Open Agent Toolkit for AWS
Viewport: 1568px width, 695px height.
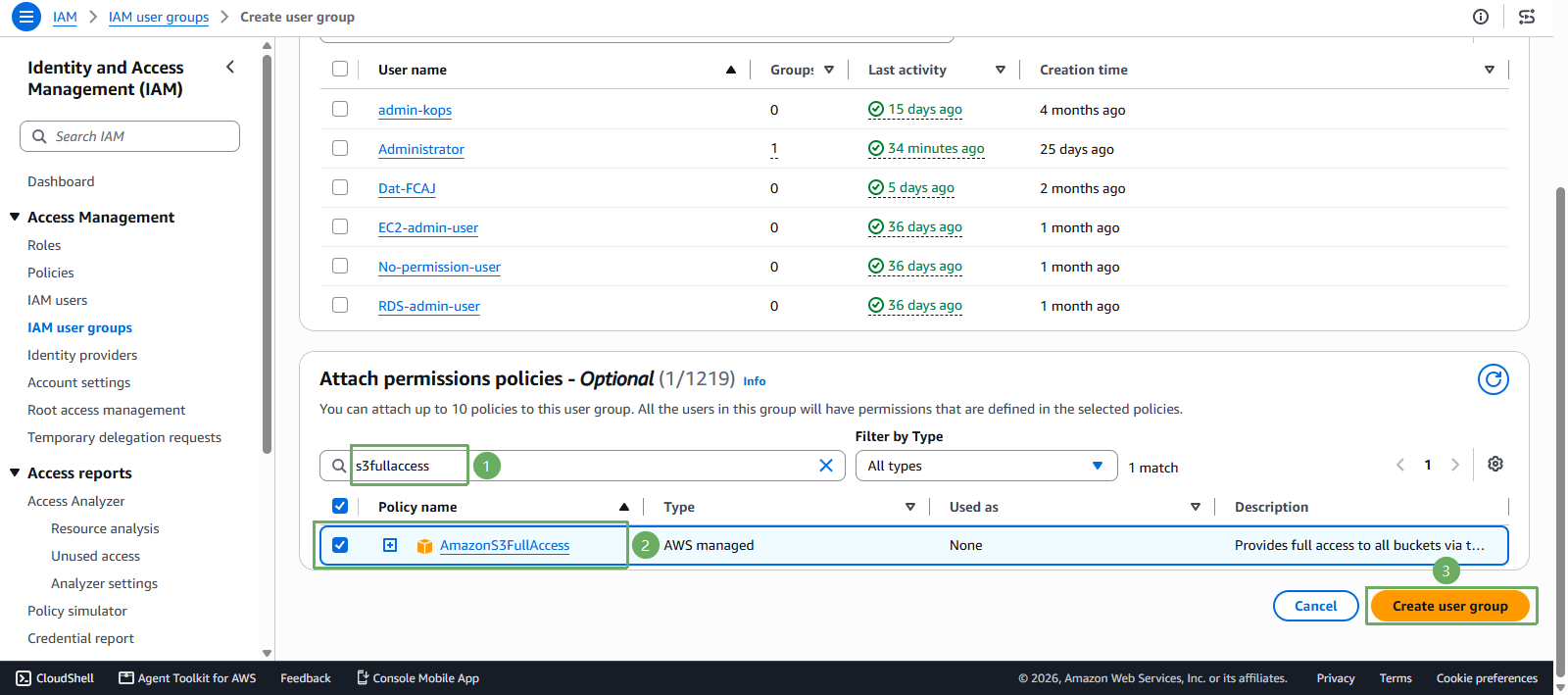pyautogui.click(x=187, y=678)
